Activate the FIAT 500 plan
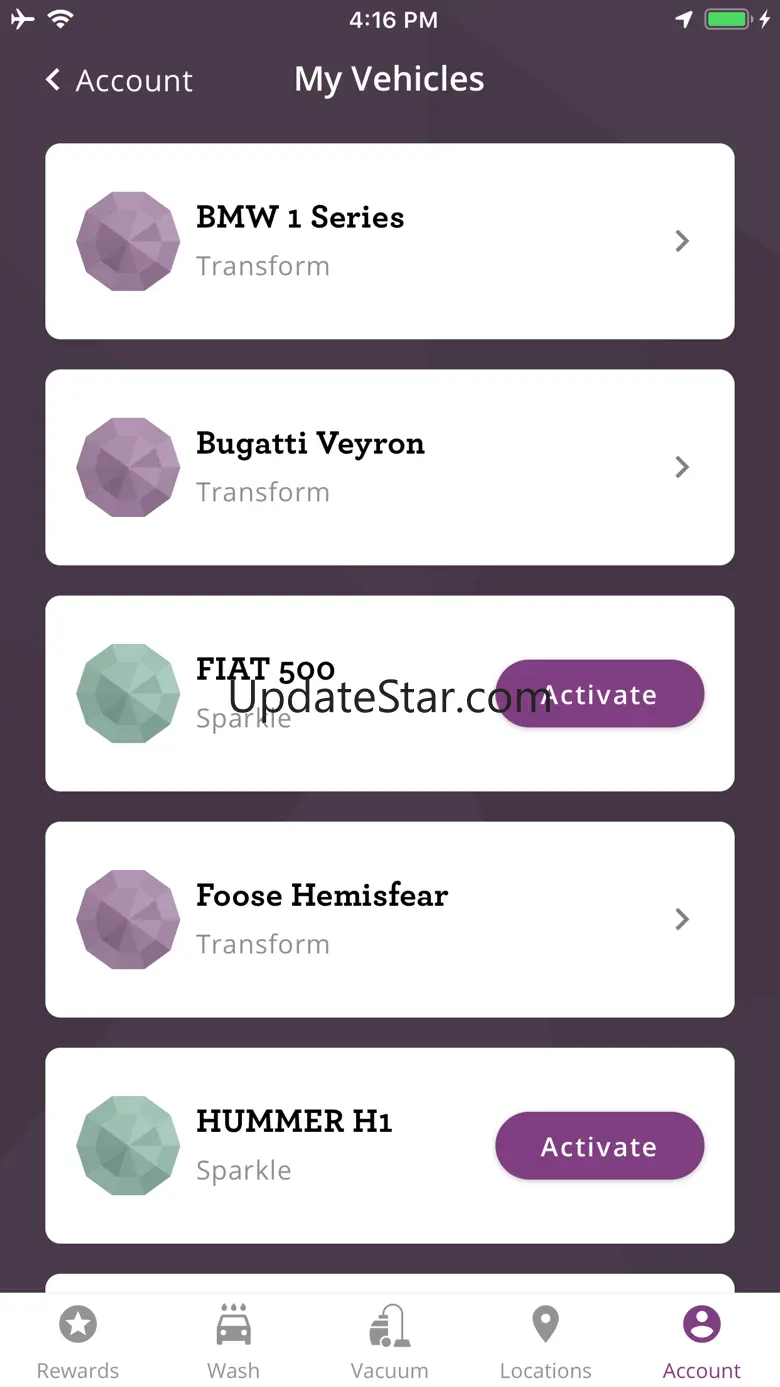 point(600,694)
